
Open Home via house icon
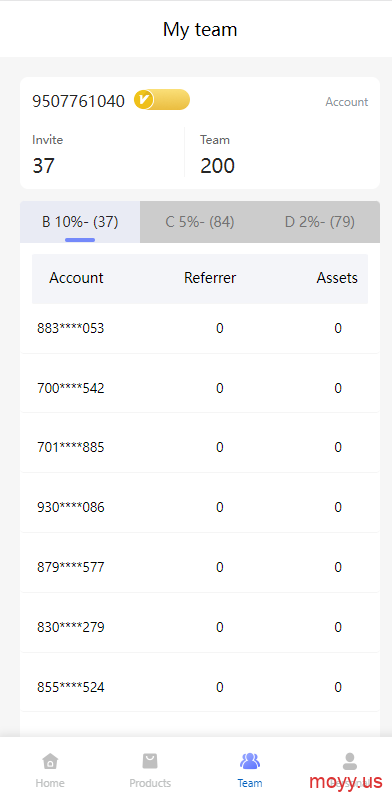50,761
